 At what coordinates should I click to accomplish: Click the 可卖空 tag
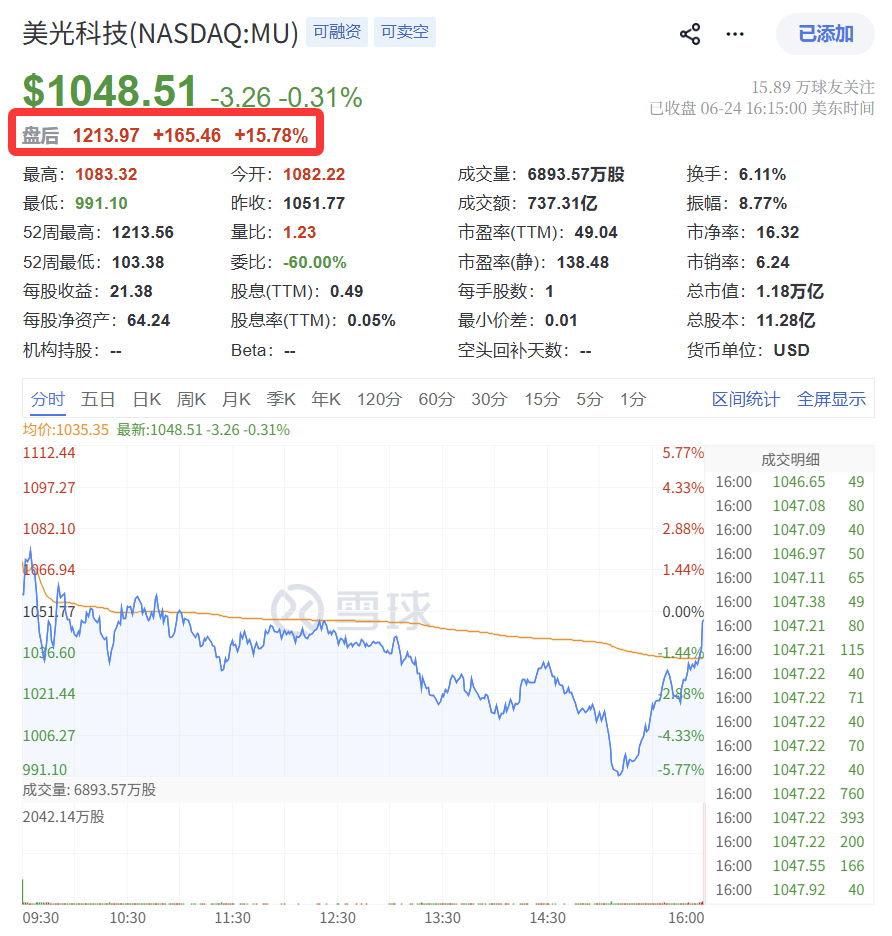(405, 32)
